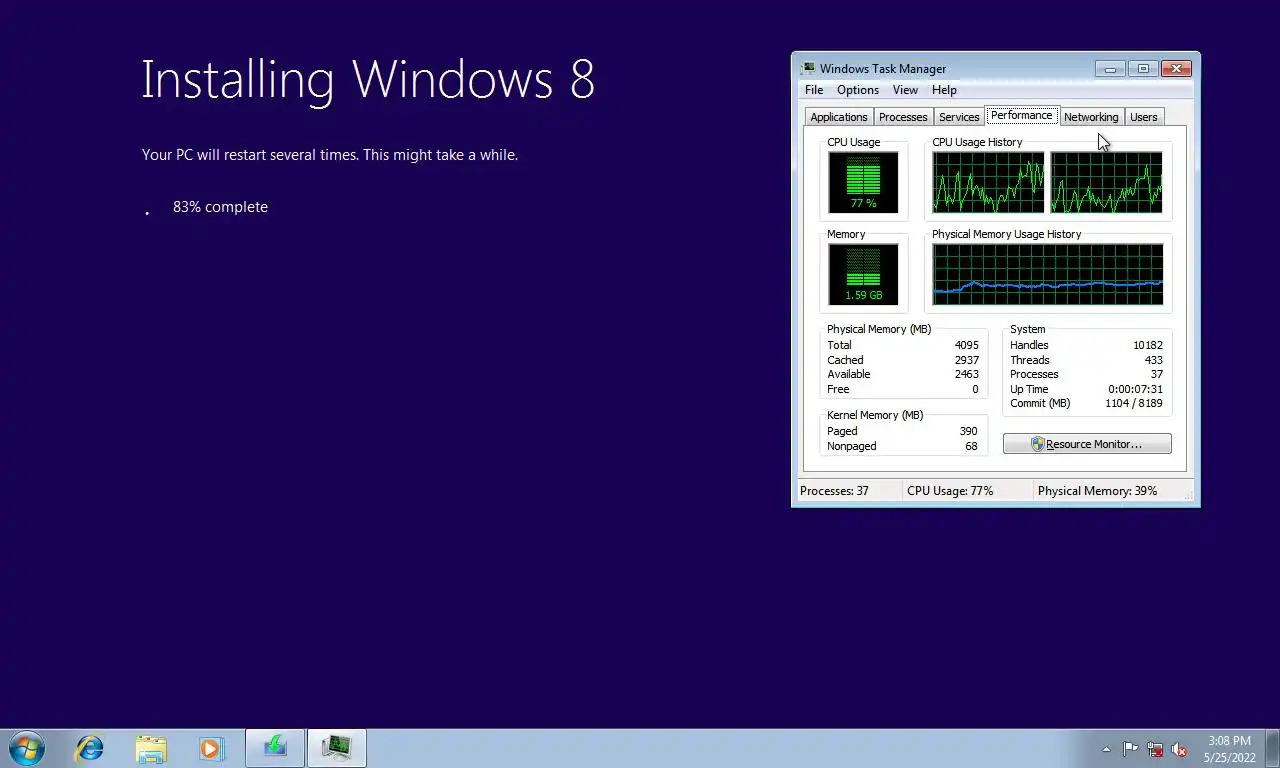This screenshot has height=768, width=1280.
Task: Click the Installing Windows 8 heading
Action: point(368,80)
